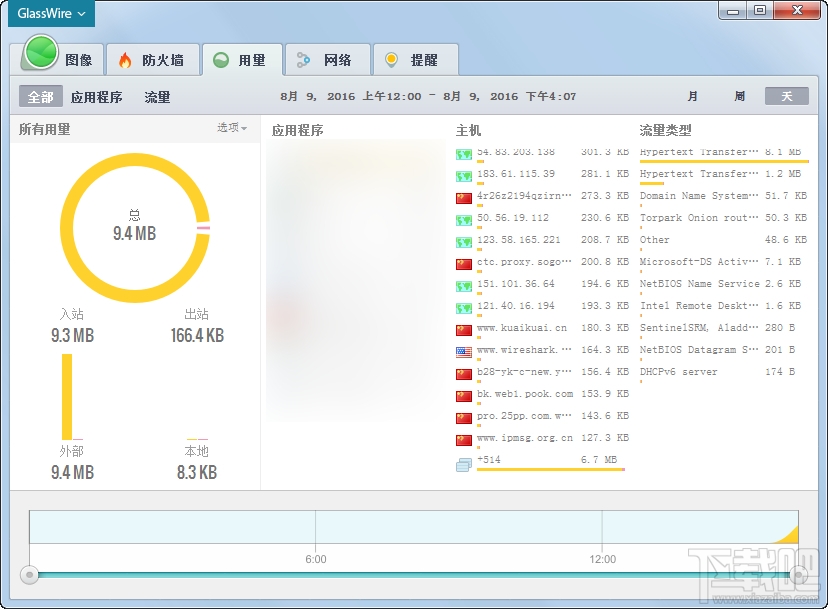Open the GlassWire main menu dropdown

51,13
